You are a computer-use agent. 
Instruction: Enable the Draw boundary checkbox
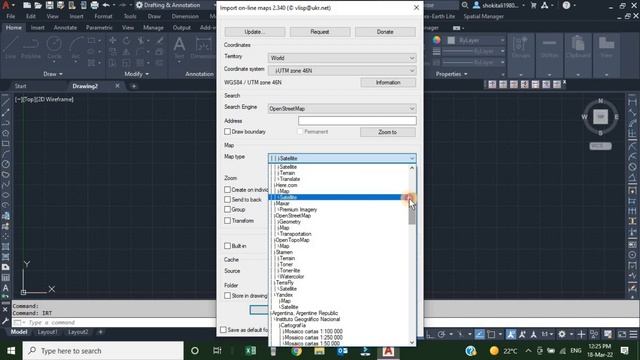(x=227, y=132)
